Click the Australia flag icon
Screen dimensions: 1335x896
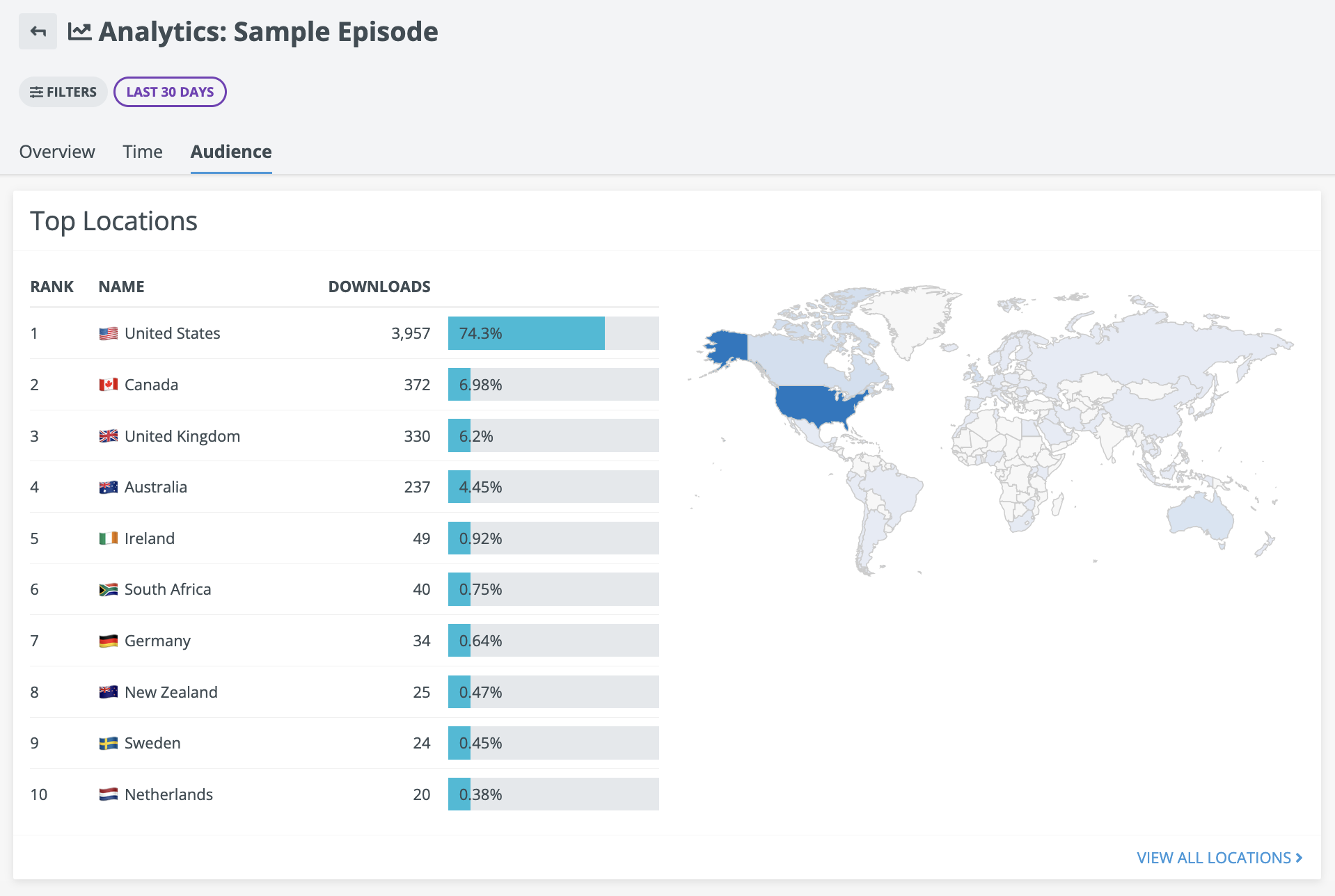click(108, 487)
